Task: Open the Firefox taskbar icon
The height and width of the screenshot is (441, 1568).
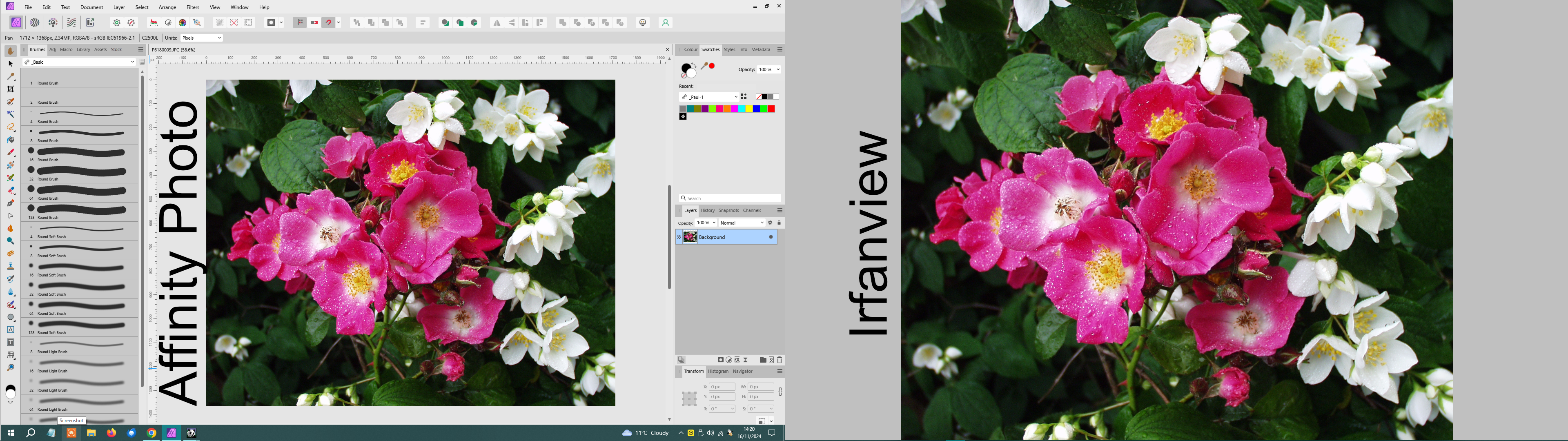Action: [111, 433]
